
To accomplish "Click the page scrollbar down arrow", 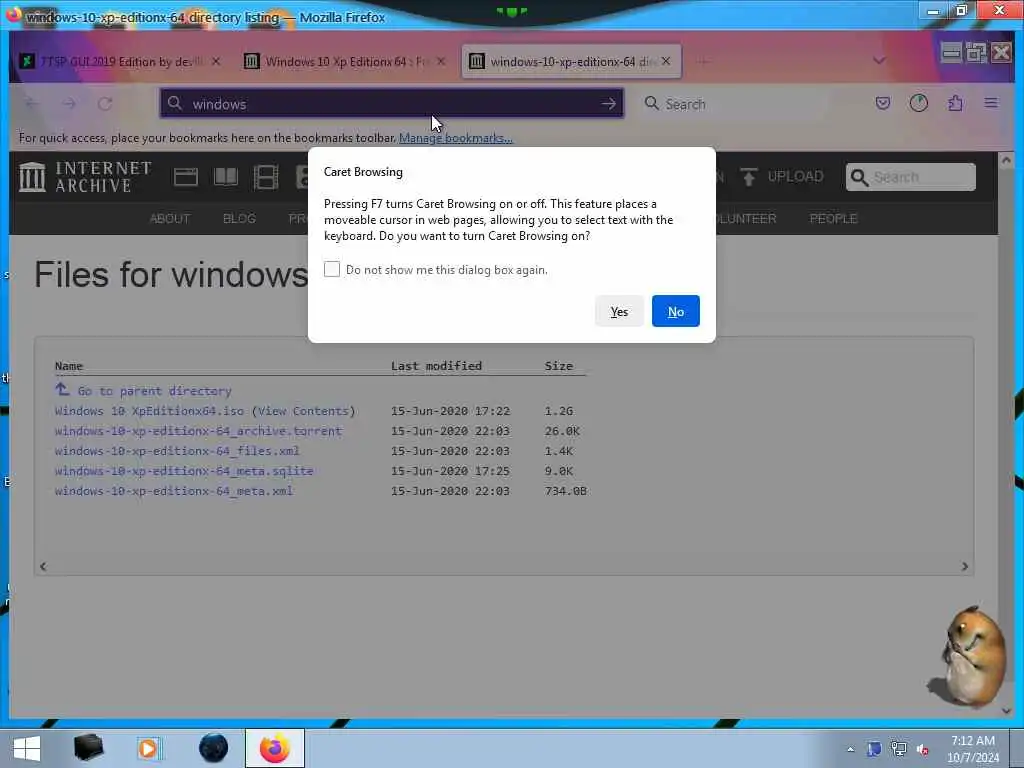I will (x=1006, y=711).
